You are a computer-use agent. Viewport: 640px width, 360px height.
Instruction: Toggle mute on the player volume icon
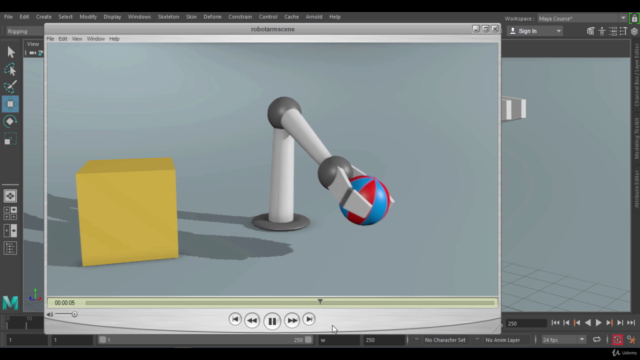tap(50, 314)
